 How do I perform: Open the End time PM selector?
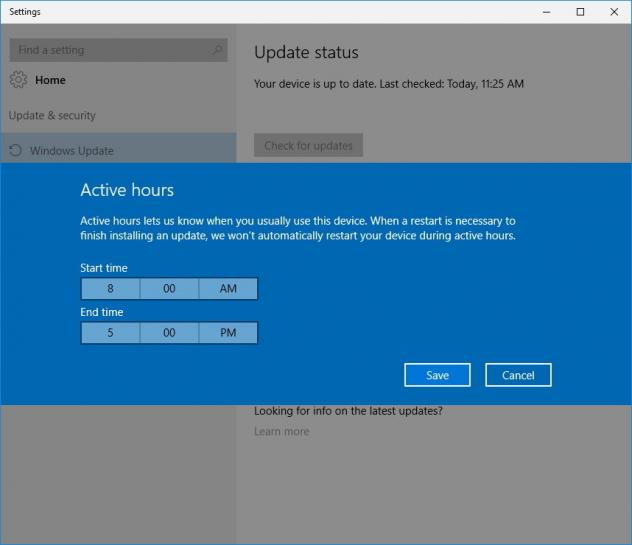click(x=228, y=333)
